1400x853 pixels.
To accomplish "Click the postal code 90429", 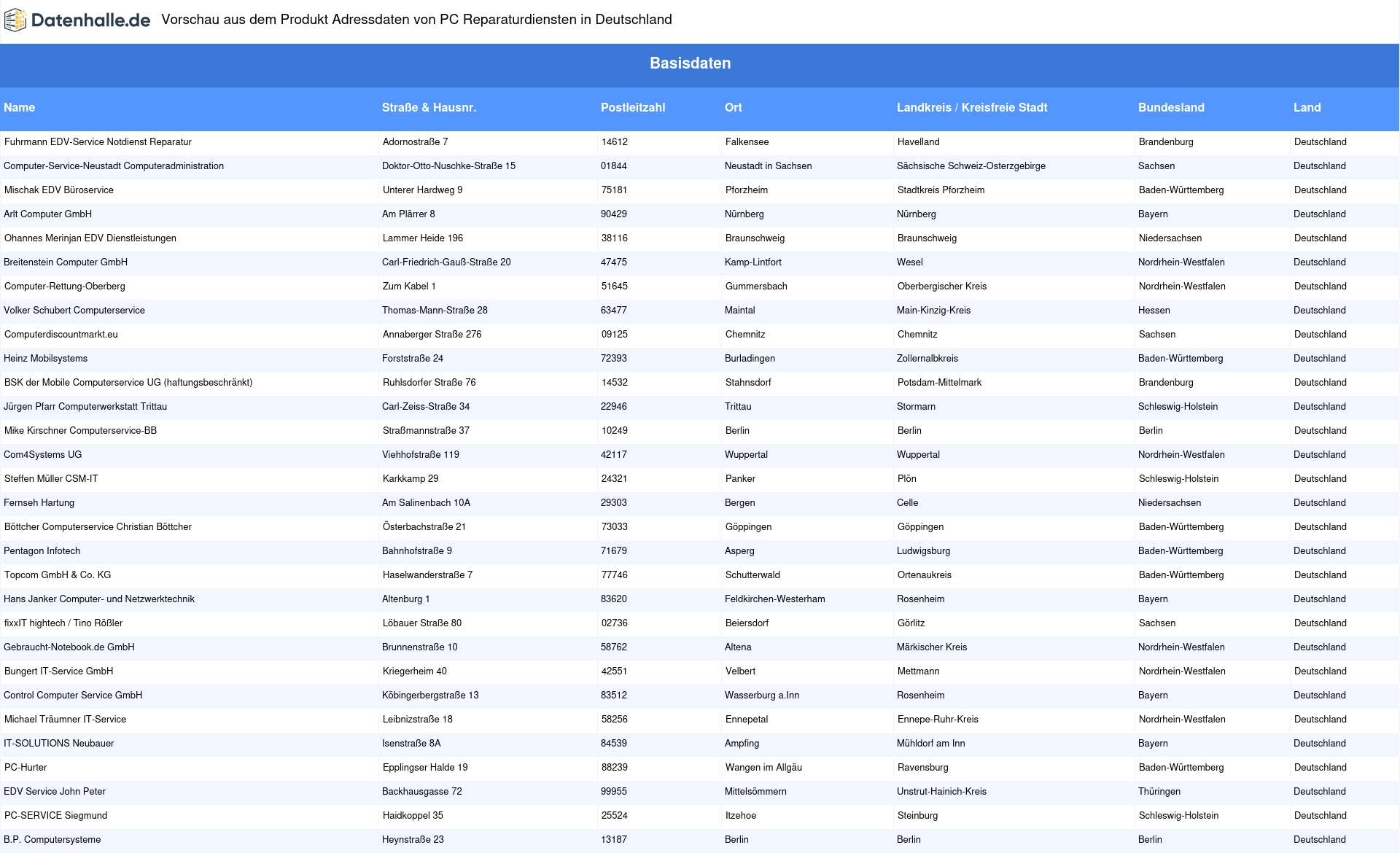I will tap(614, 214).
